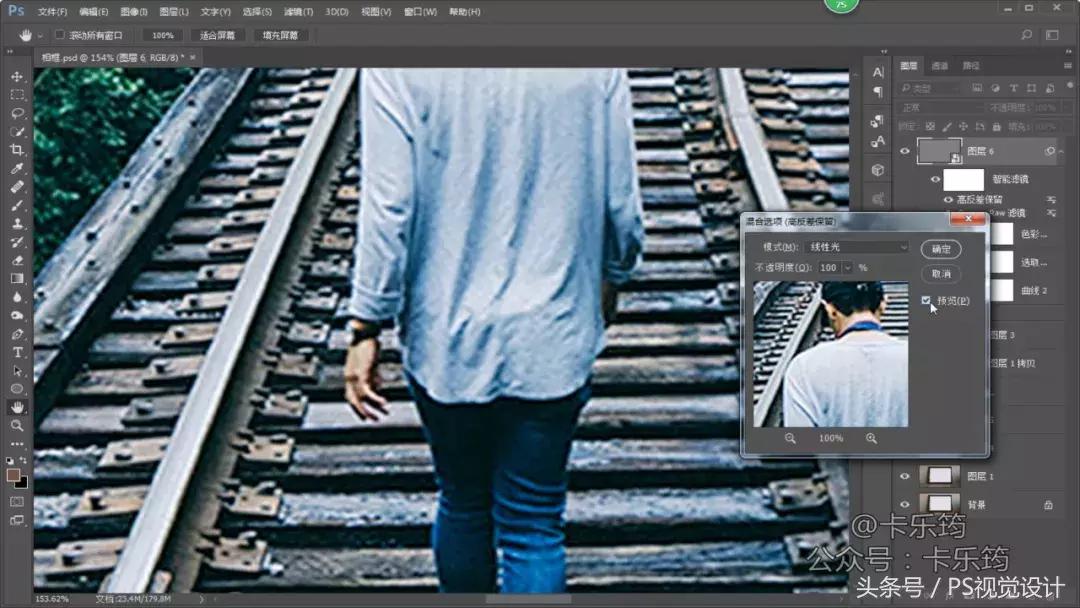The image size is (1080, 608).
Task: Open the 文件(F) menu
Action: 52,12
